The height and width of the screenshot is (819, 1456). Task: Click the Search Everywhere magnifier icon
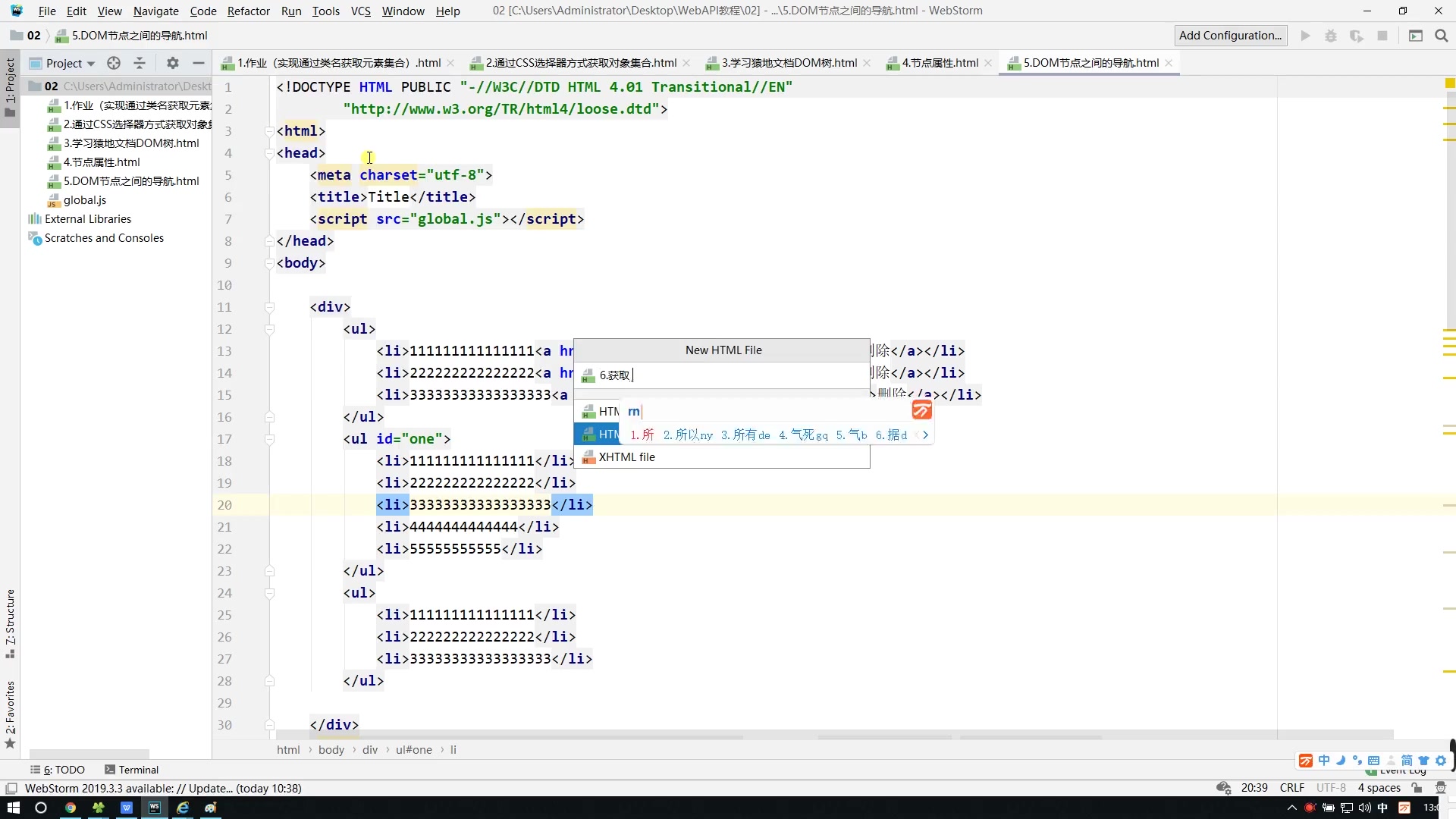click(1442, 36)
